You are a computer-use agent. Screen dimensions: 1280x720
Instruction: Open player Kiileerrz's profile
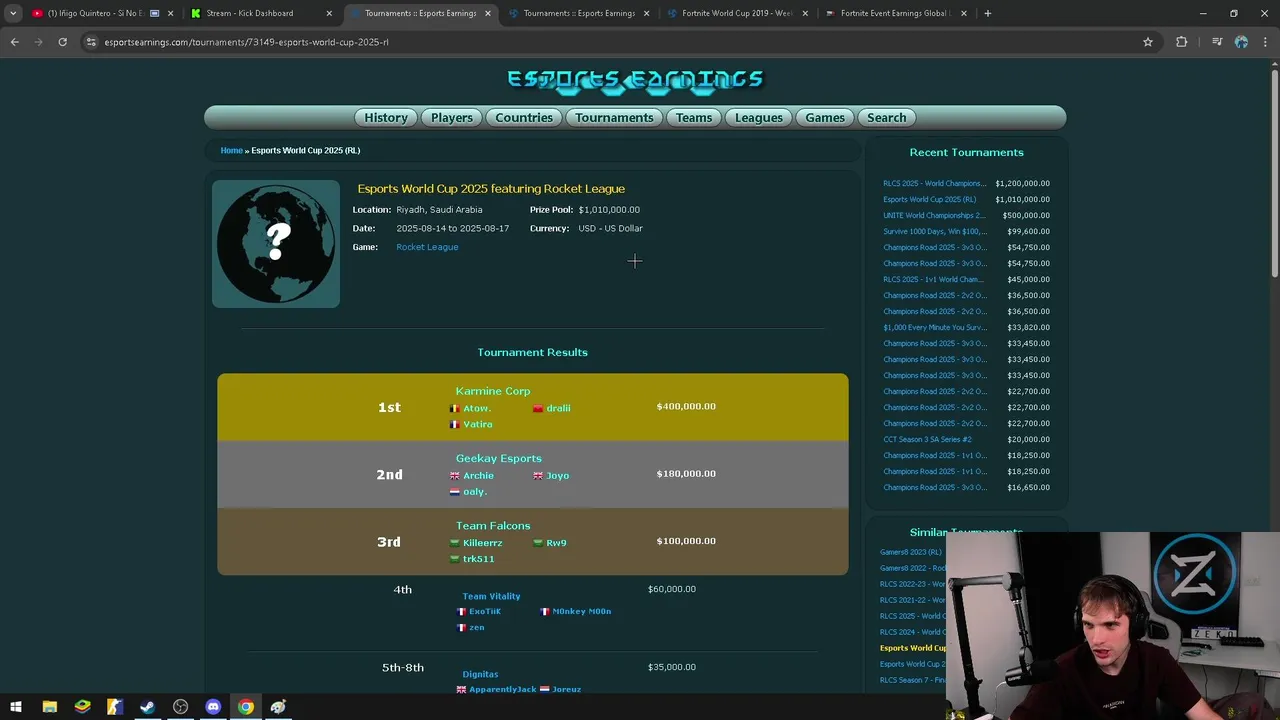[482, 542]
